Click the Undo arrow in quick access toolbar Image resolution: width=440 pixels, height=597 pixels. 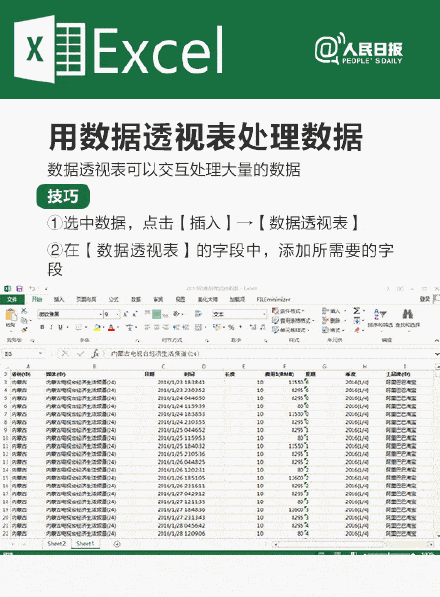(x=33, y=289)
